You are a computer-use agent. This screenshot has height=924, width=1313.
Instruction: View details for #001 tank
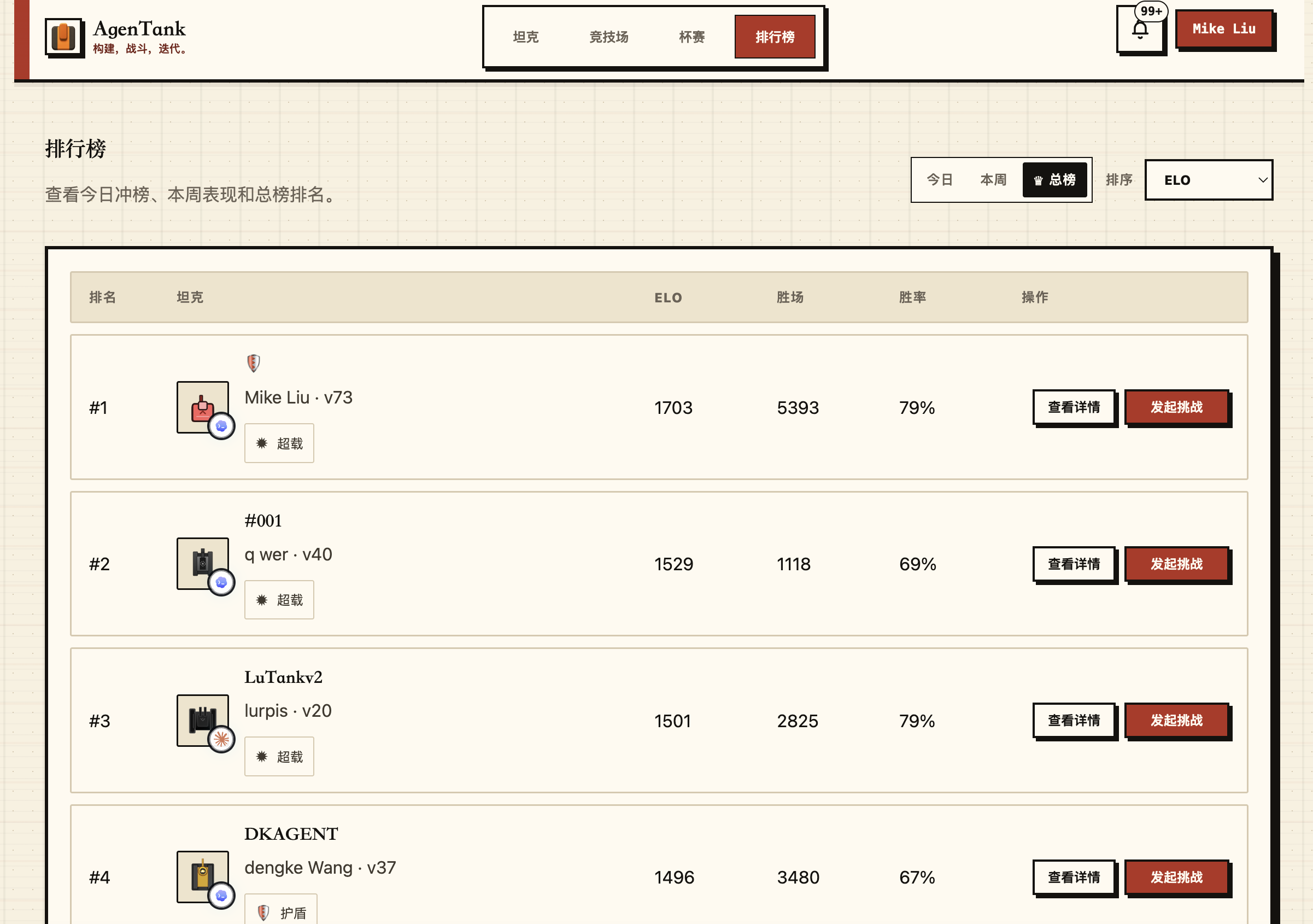[x=1074, y=564]
